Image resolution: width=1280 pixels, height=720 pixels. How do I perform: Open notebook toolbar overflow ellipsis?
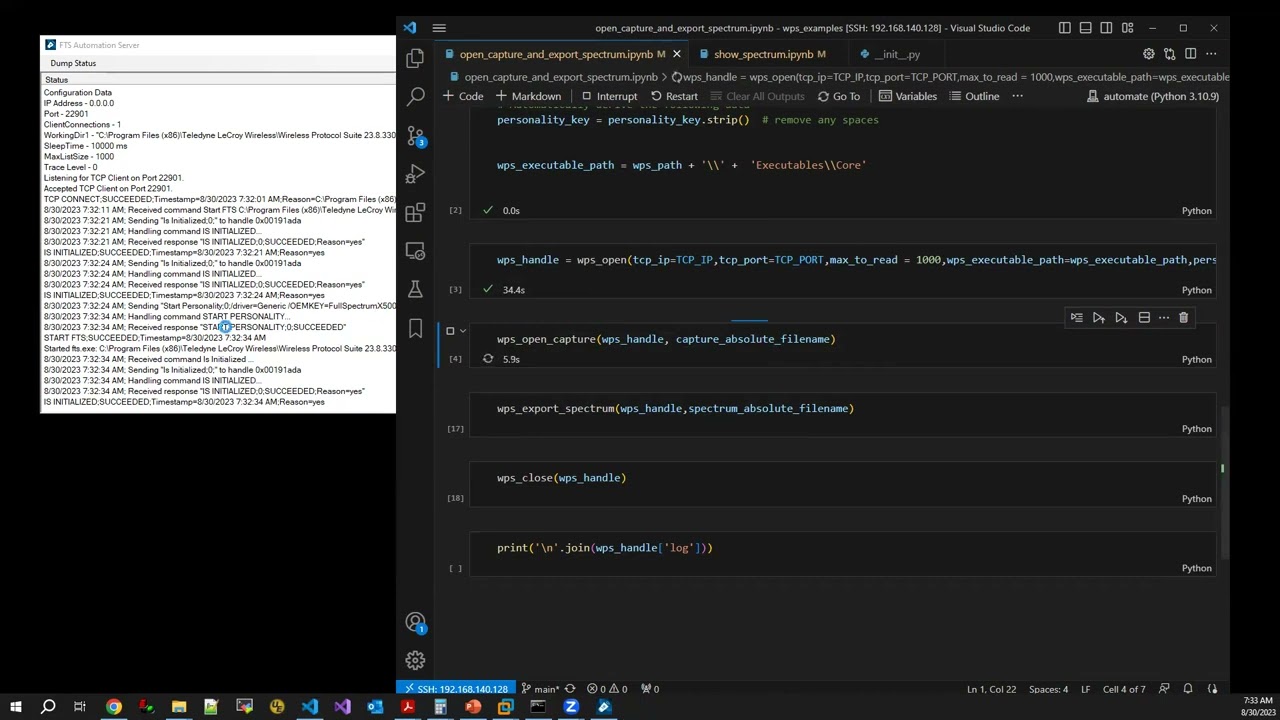click(x=1017, y=96)
